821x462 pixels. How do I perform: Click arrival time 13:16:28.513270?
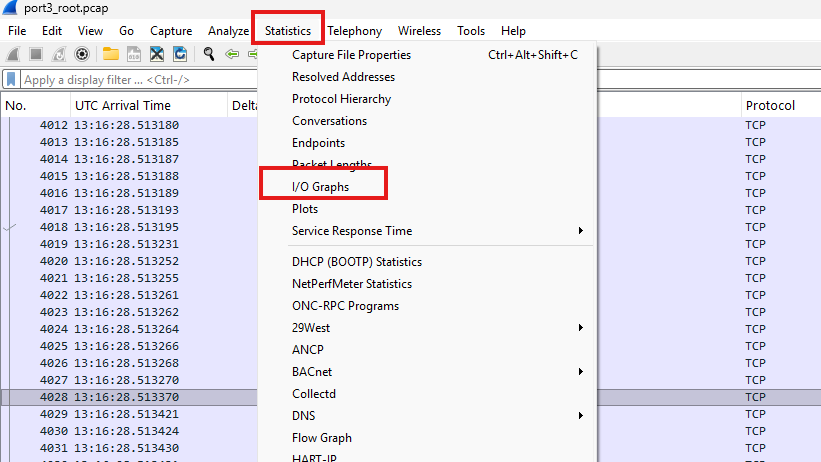click(126, 380)
